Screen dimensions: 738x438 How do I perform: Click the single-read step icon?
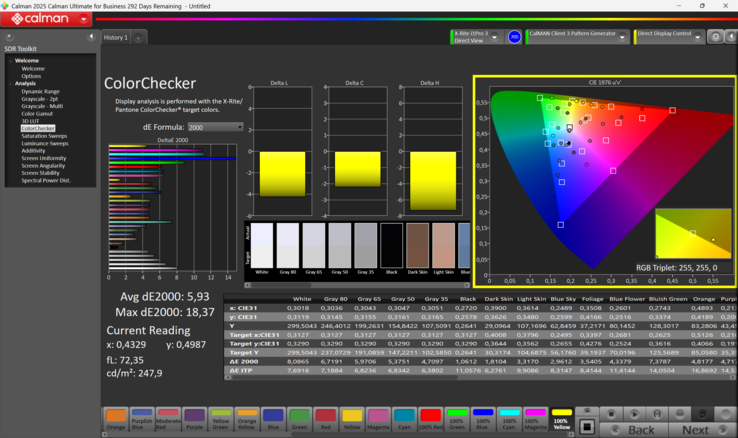[657, 414]
